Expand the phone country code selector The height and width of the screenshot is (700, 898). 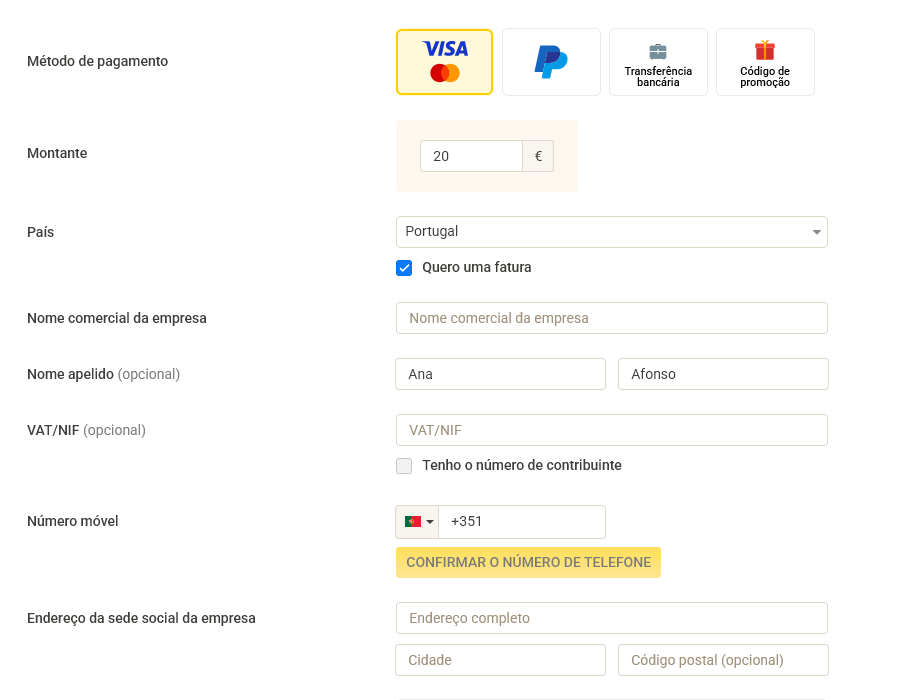[417, 522]
